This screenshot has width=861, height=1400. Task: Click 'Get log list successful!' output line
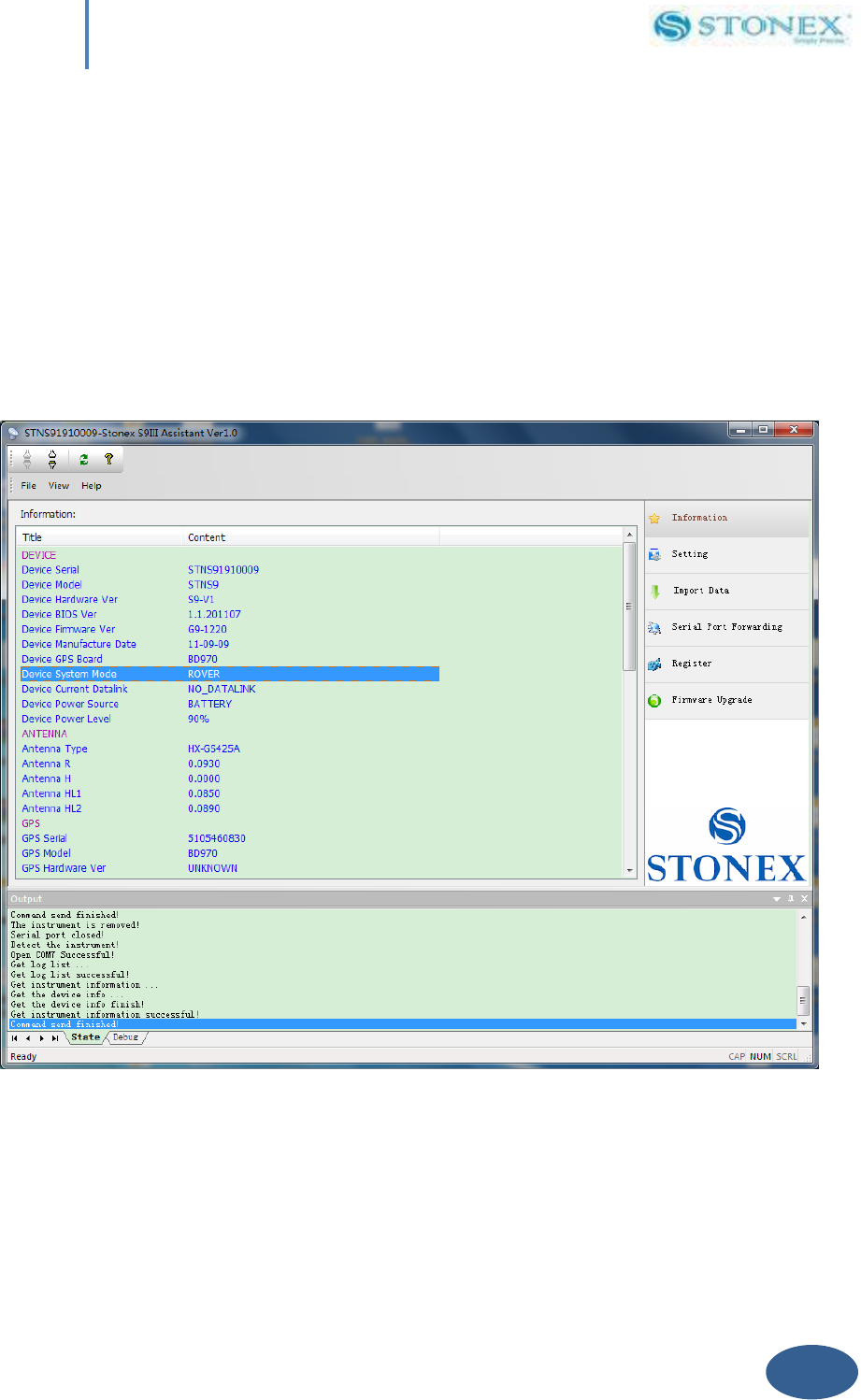[70, 975]
